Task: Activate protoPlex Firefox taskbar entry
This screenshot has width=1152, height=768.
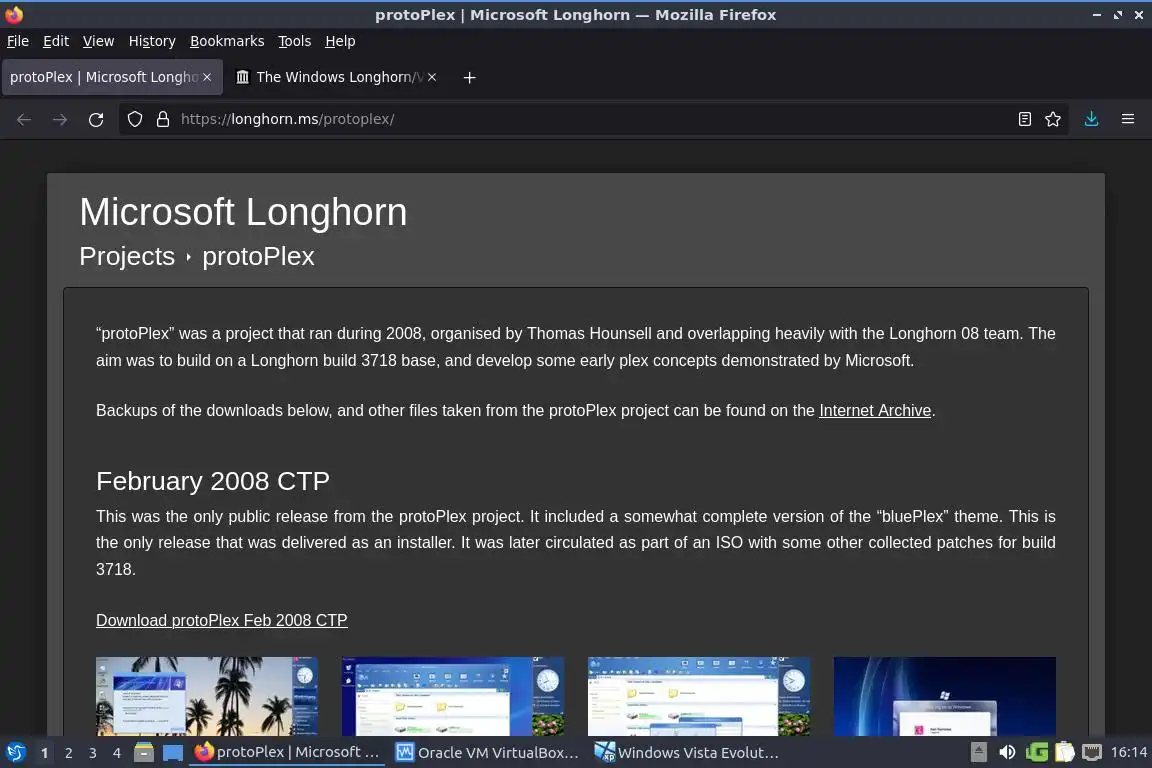Action: pos(287,753)
